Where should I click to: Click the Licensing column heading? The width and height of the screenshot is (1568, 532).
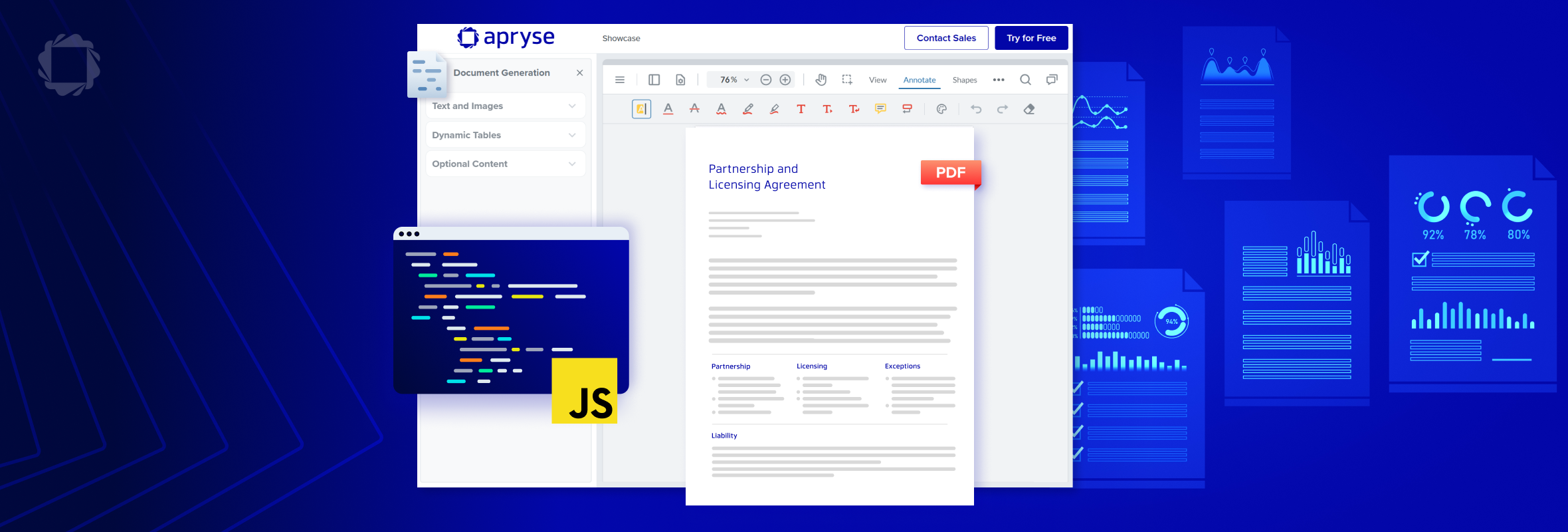click(812, 366)
